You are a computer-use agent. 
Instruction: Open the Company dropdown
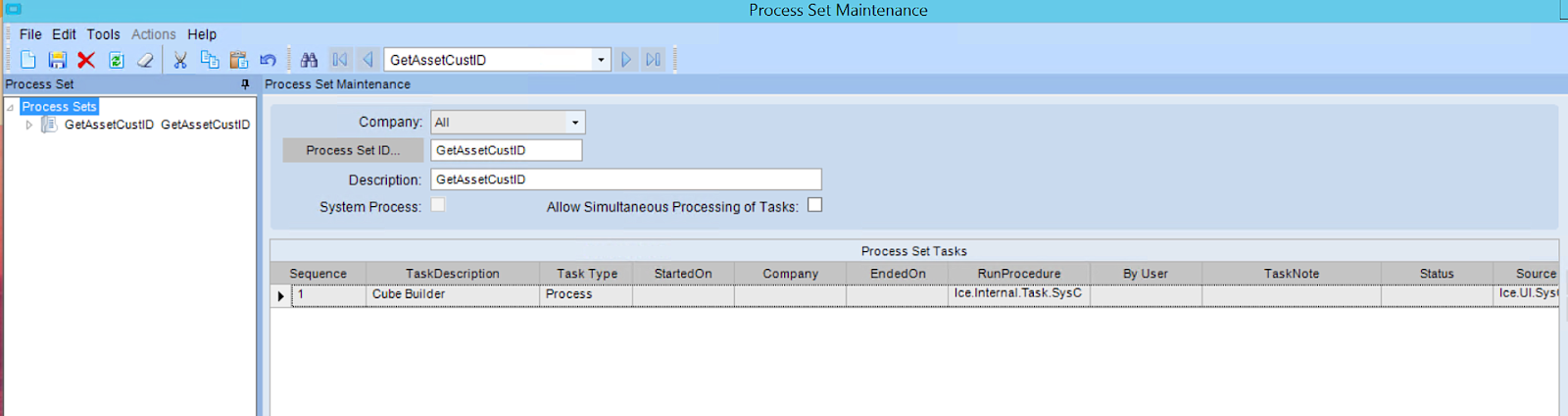575,123
